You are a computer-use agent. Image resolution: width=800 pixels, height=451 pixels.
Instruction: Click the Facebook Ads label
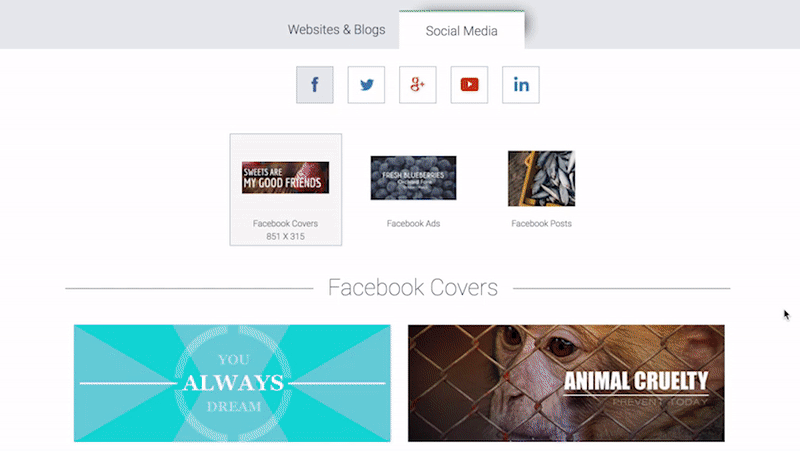point(413,223)
